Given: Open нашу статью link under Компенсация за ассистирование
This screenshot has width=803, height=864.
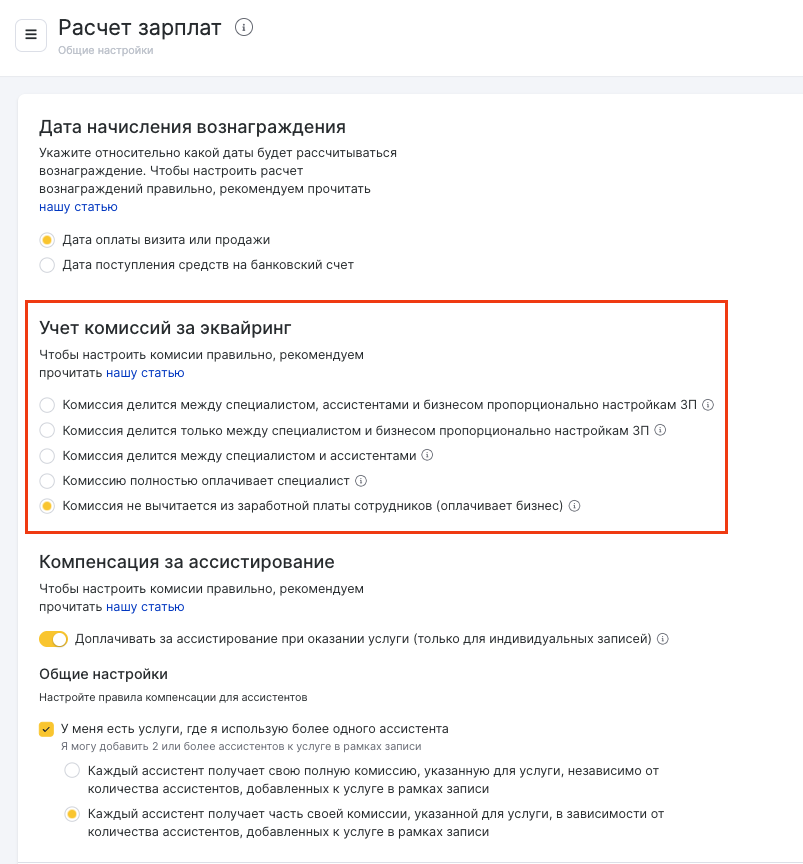Looking at the screenshot, I should point(145,606).
